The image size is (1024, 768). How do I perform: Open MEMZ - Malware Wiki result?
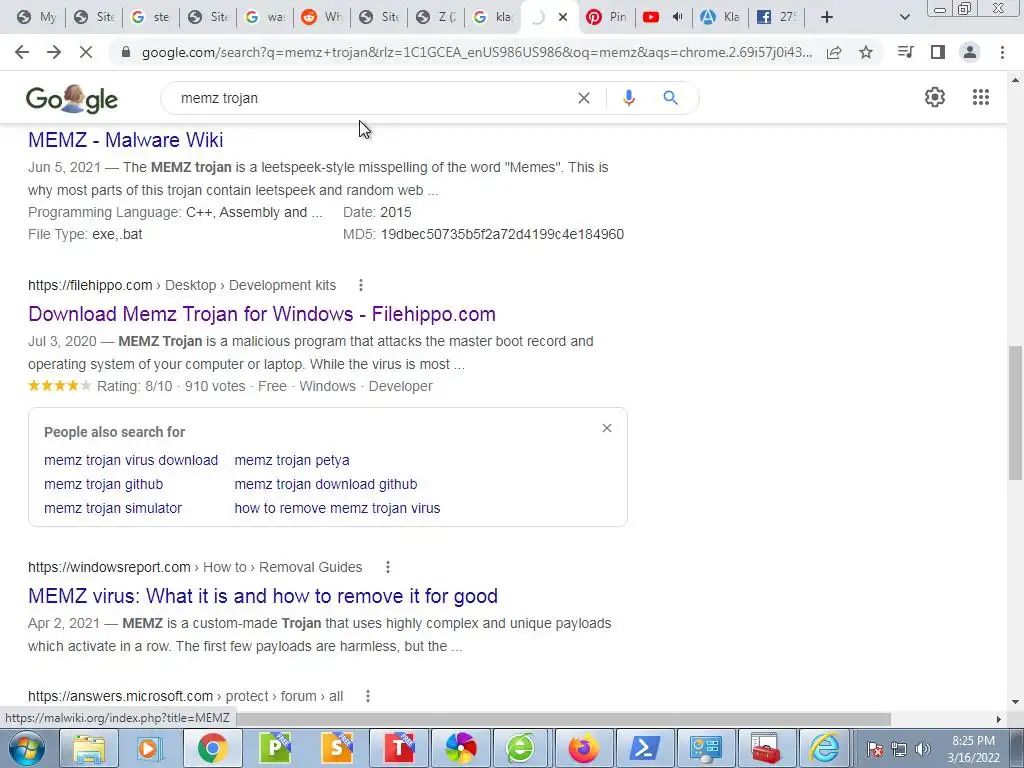coord(125,140)
